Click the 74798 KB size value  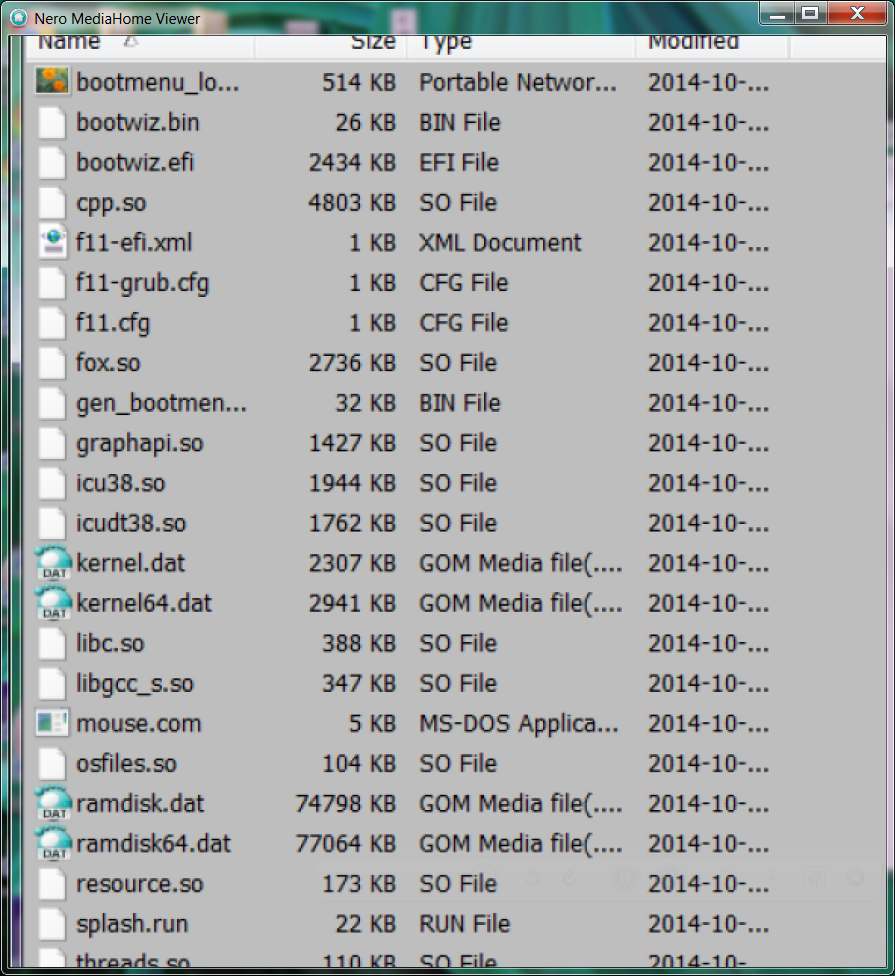(x=345, y=804)
